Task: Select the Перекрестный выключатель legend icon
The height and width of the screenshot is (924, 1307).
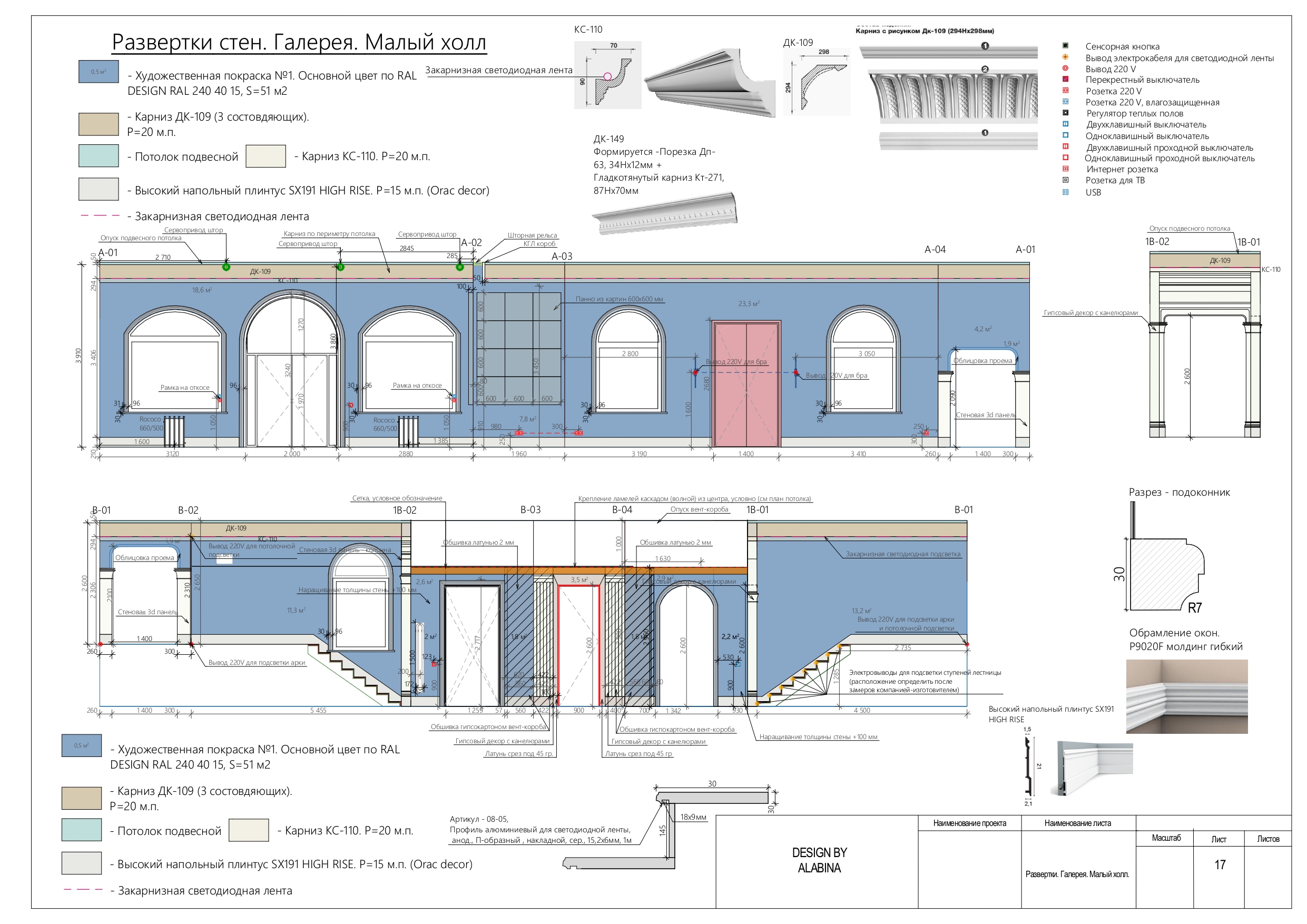Action: point(1065,79)
